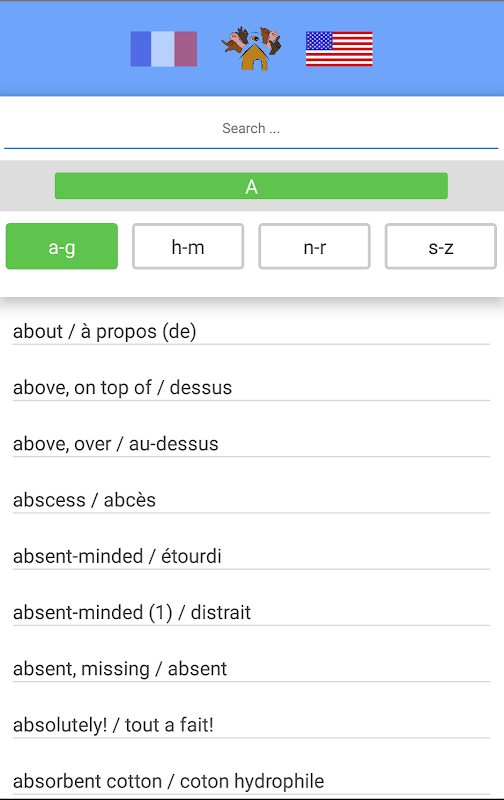Open entry abscess / abcès

point(251,501)
